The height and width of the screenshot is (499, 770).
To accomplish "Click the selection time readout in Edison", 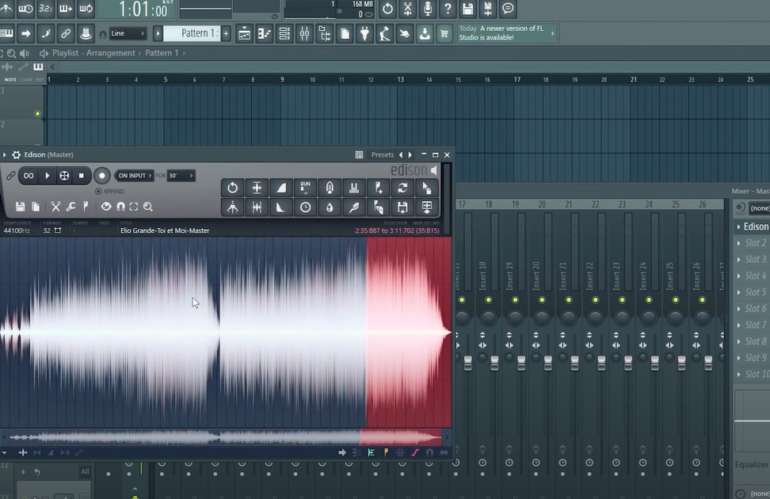I will pyautogui.click(x=397, y=230).
